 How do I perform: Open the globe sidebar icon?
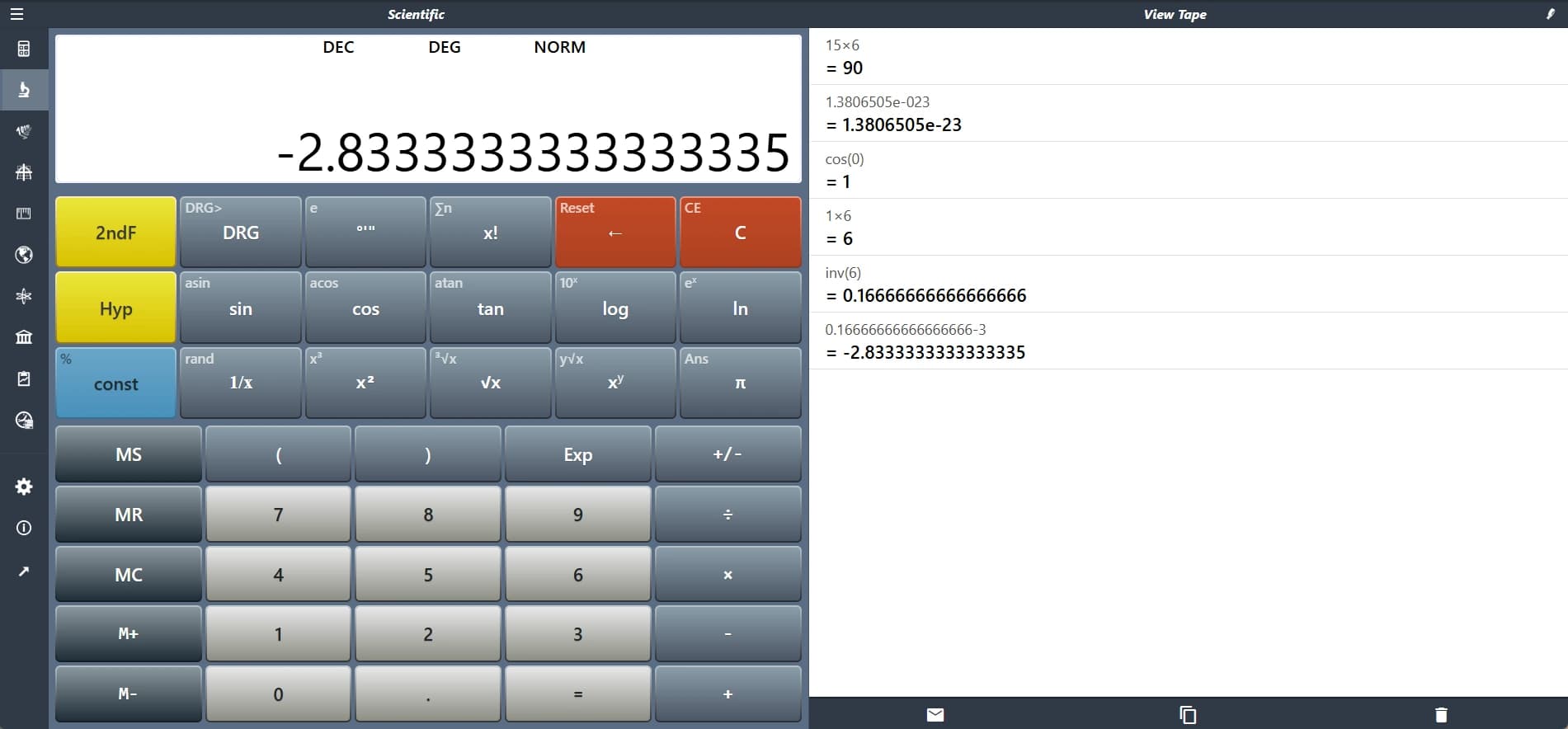[24, 255]
